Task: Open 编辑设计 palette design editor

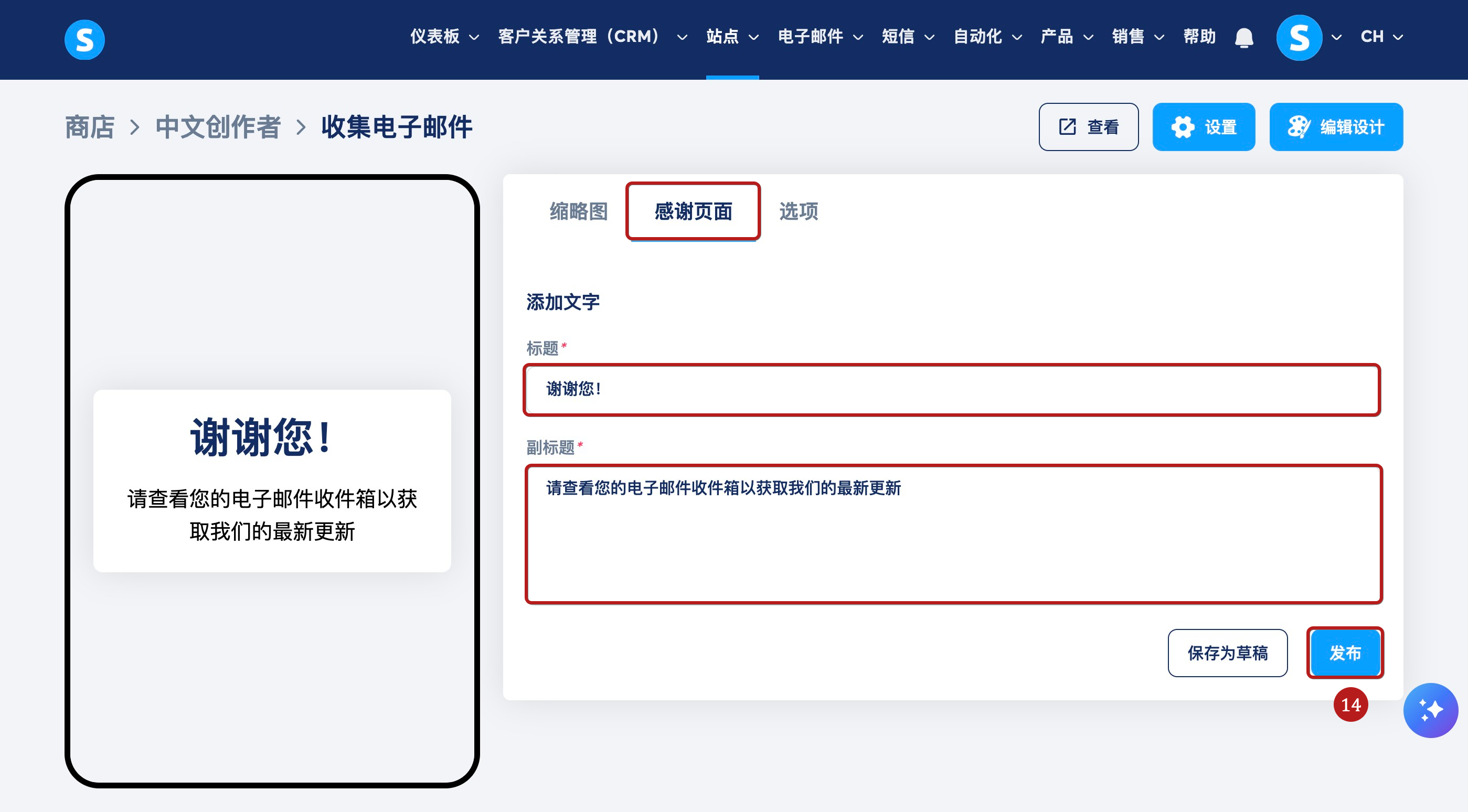Action: tap(1335, 126)
